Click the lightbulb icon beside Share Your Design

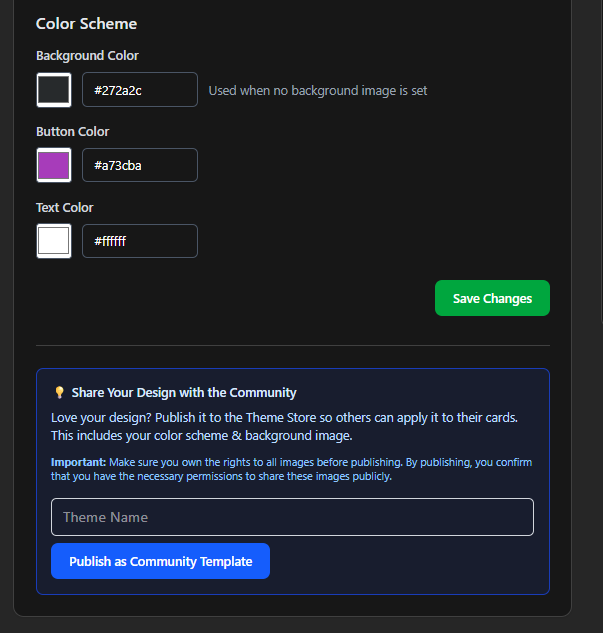[59, 392]
